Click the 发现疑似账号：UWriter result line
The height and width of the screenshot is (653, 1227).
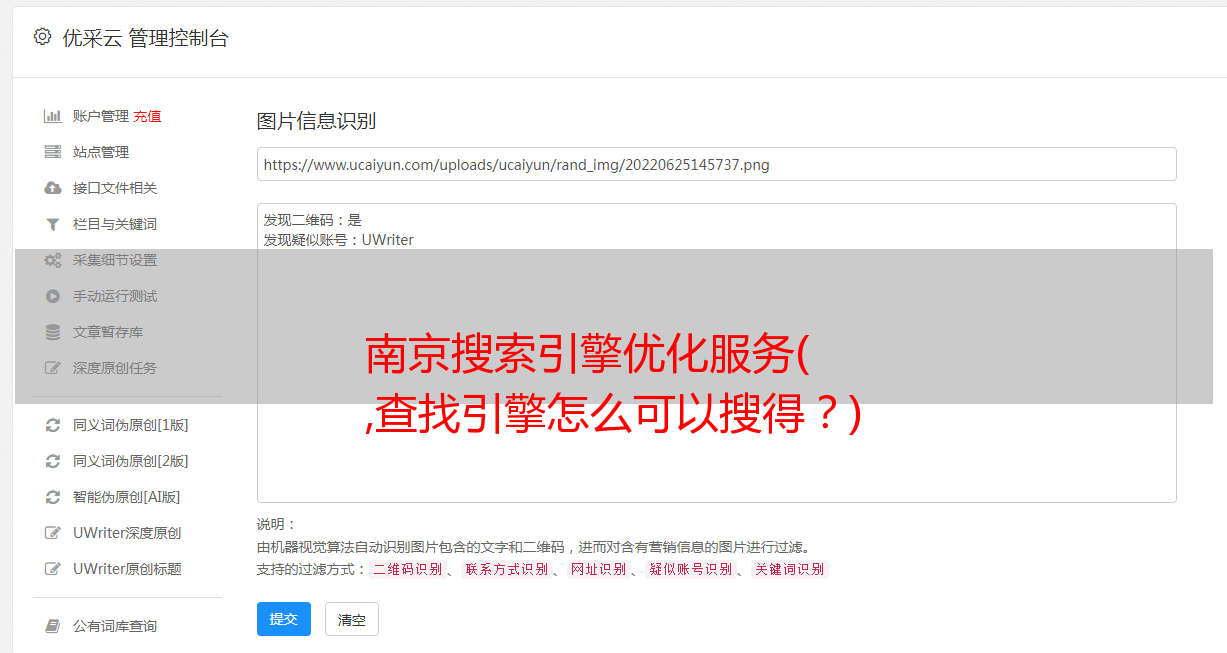click(338, 240)
